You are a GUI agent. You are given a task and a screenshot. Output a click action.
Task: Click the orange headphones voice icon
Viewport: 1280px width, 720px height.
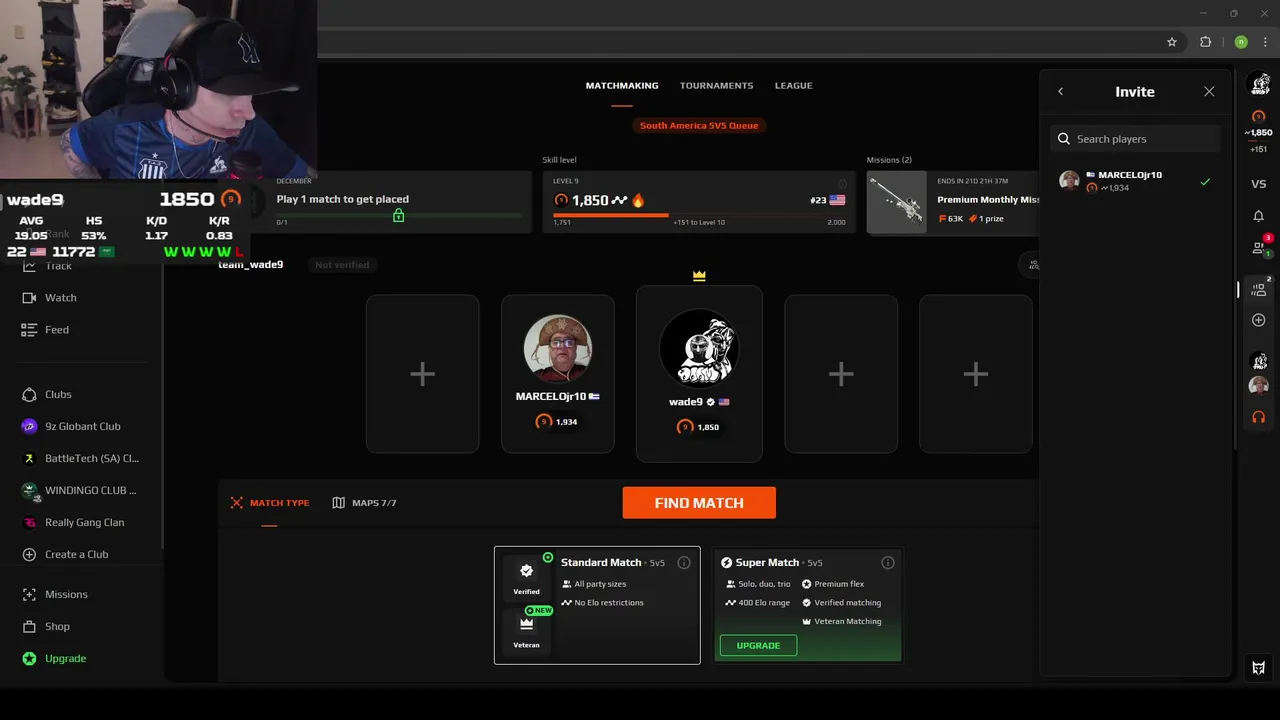(1259, 416)
